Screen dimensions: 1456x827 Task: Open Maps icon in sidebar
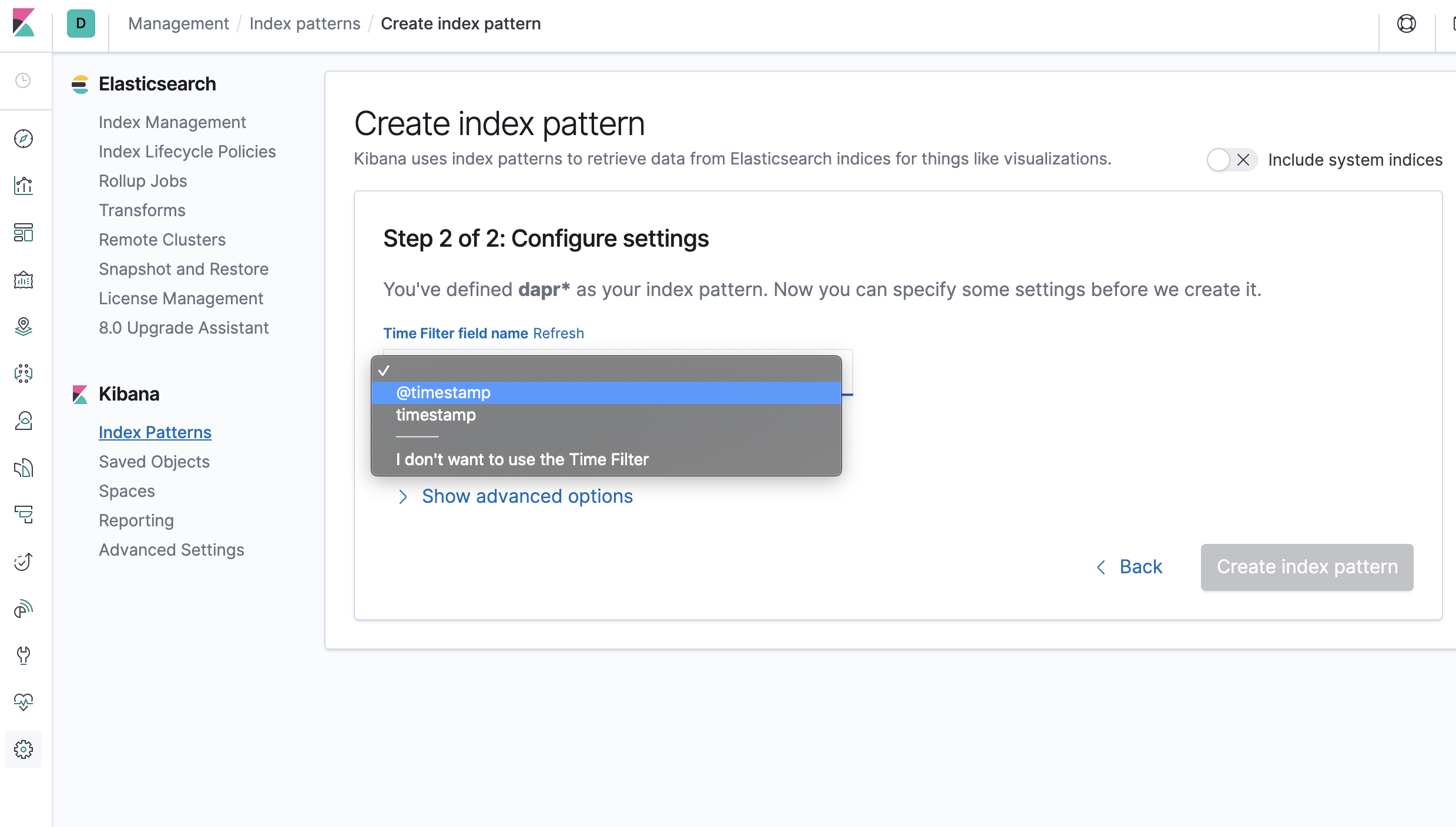point(24,327)
